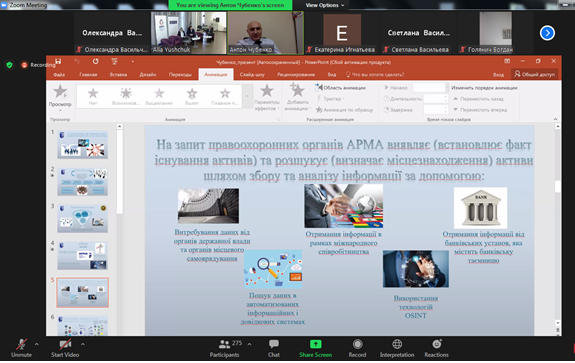Viewport: 575px width, 363px height.
Task: Open the Interpretation globe icon
Action: coord(397,344)
